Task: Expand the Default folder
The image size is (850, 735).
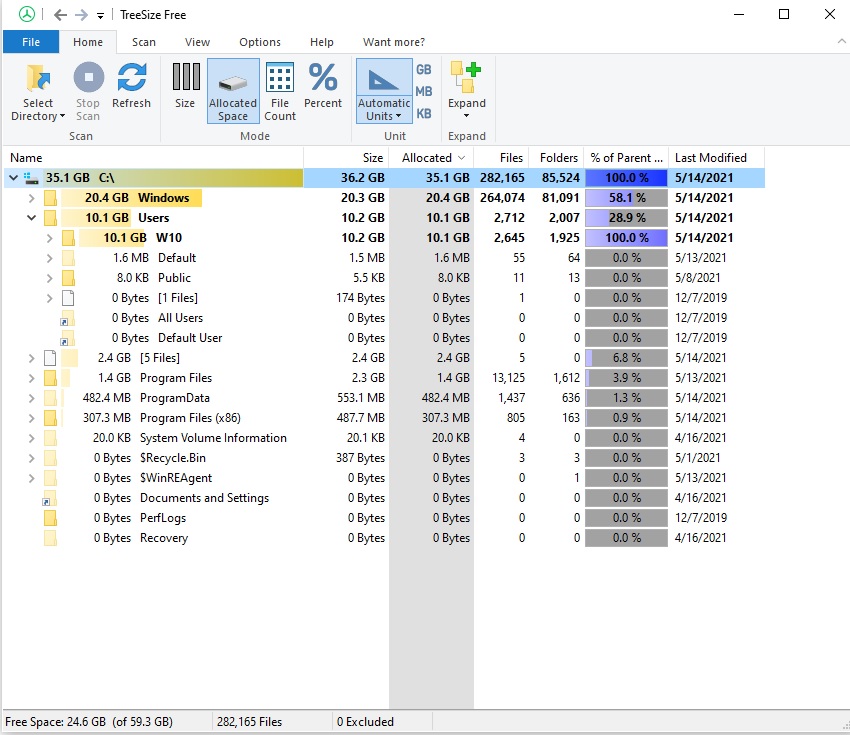Action: [x=49, y=258]
